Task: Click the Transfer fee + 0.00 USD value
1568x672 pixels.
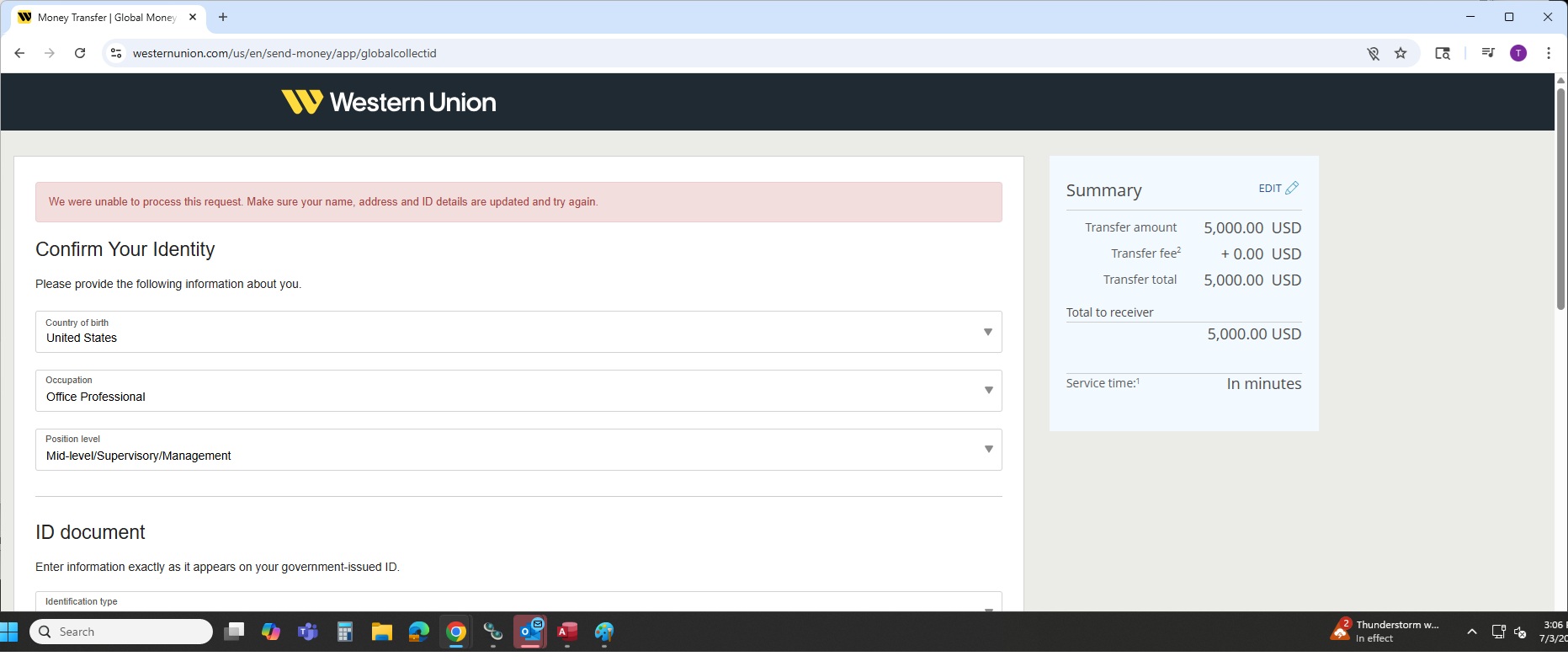Action: point(1261,253)
